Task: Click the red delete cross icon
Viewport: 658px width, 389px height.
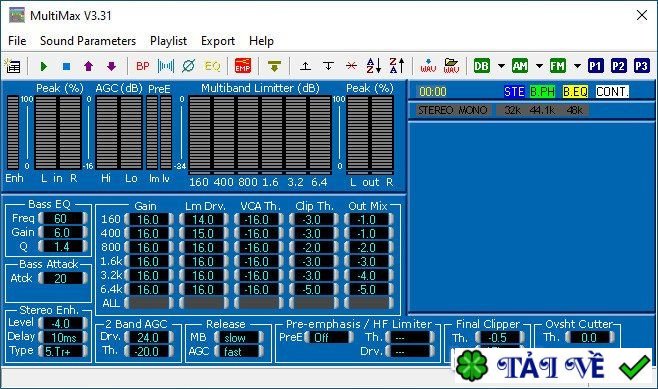Action: point(351,66)
